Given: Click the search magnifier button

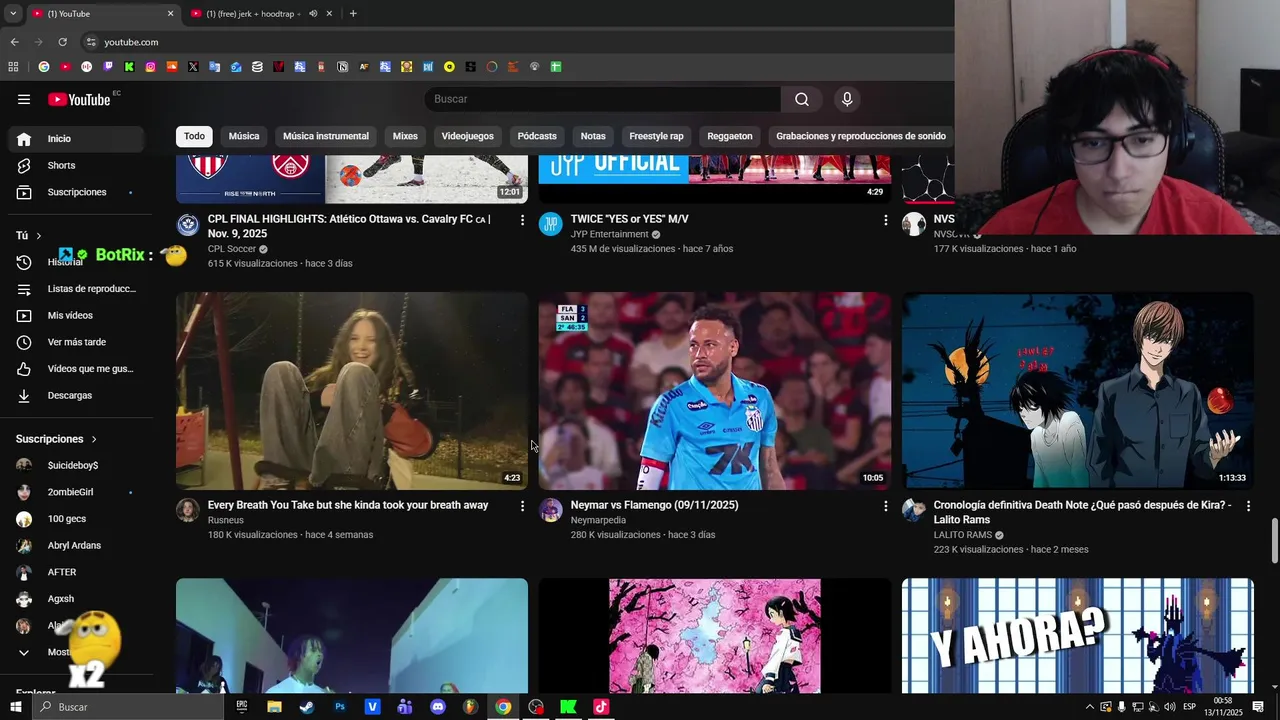Looking at the screenshot, I should [802, 99].
